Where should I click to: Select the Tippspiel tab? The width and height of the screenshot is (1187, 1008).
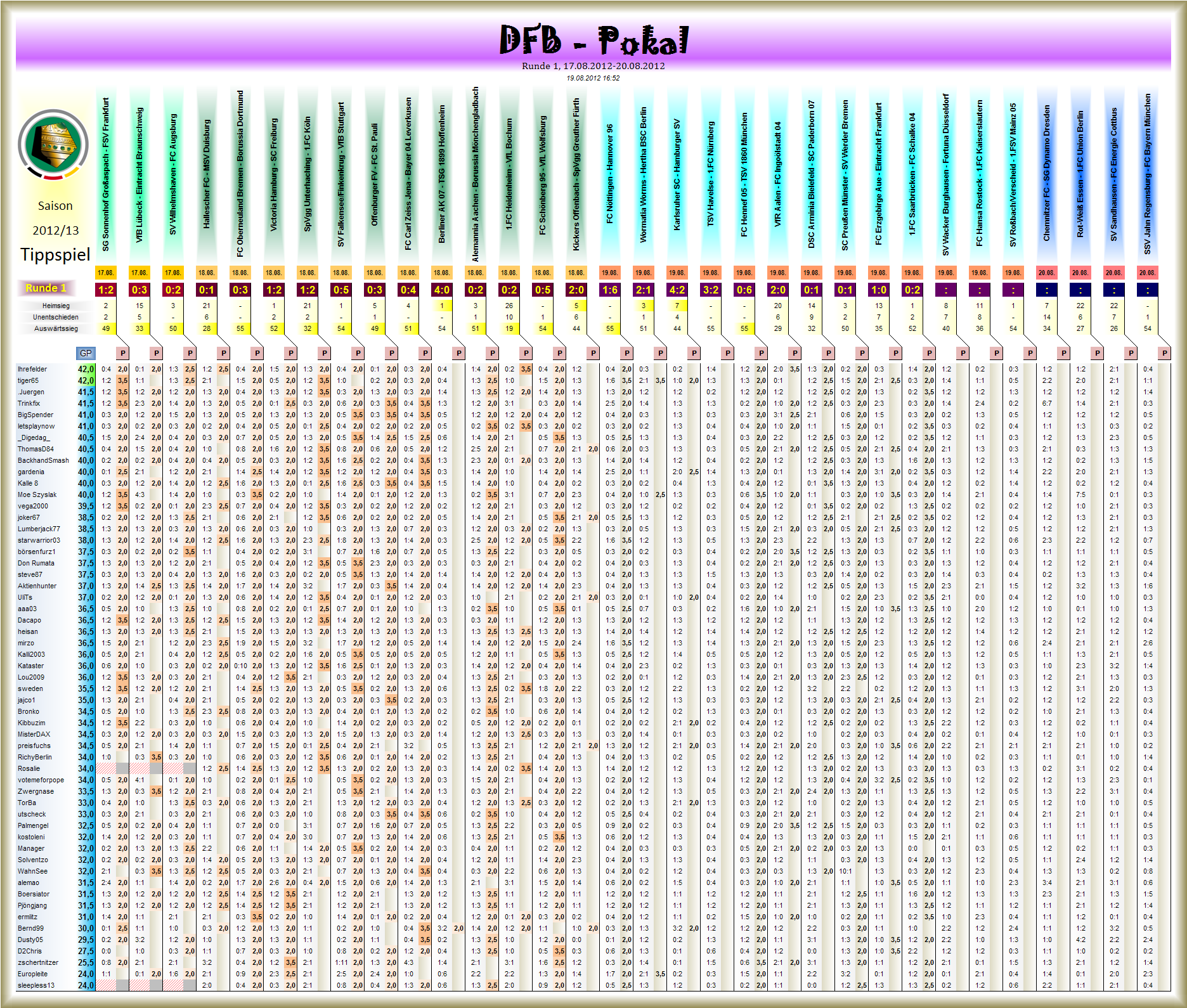click(x=56, y=255)
